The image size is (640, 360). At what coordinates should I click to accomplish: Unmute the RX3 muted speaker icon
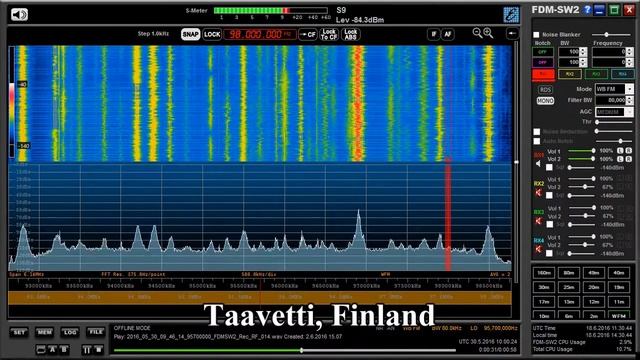coord(538,221)
